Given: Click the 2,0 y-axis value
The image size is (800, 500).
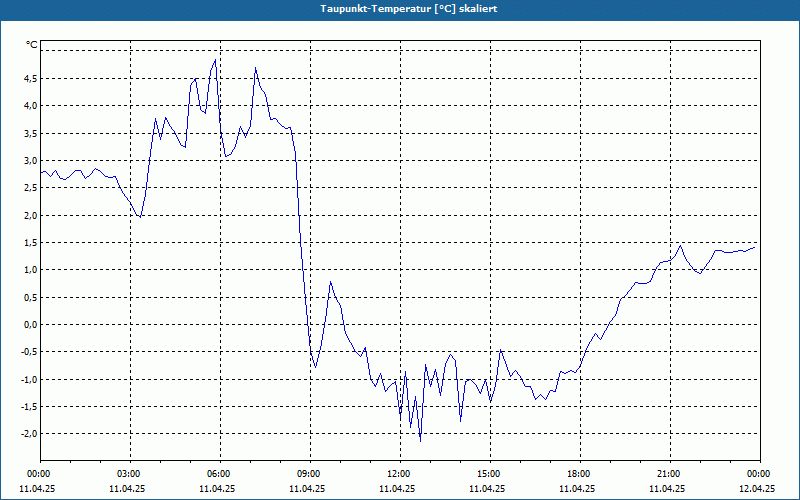Looking at the screenshot, I should point(30,215).
